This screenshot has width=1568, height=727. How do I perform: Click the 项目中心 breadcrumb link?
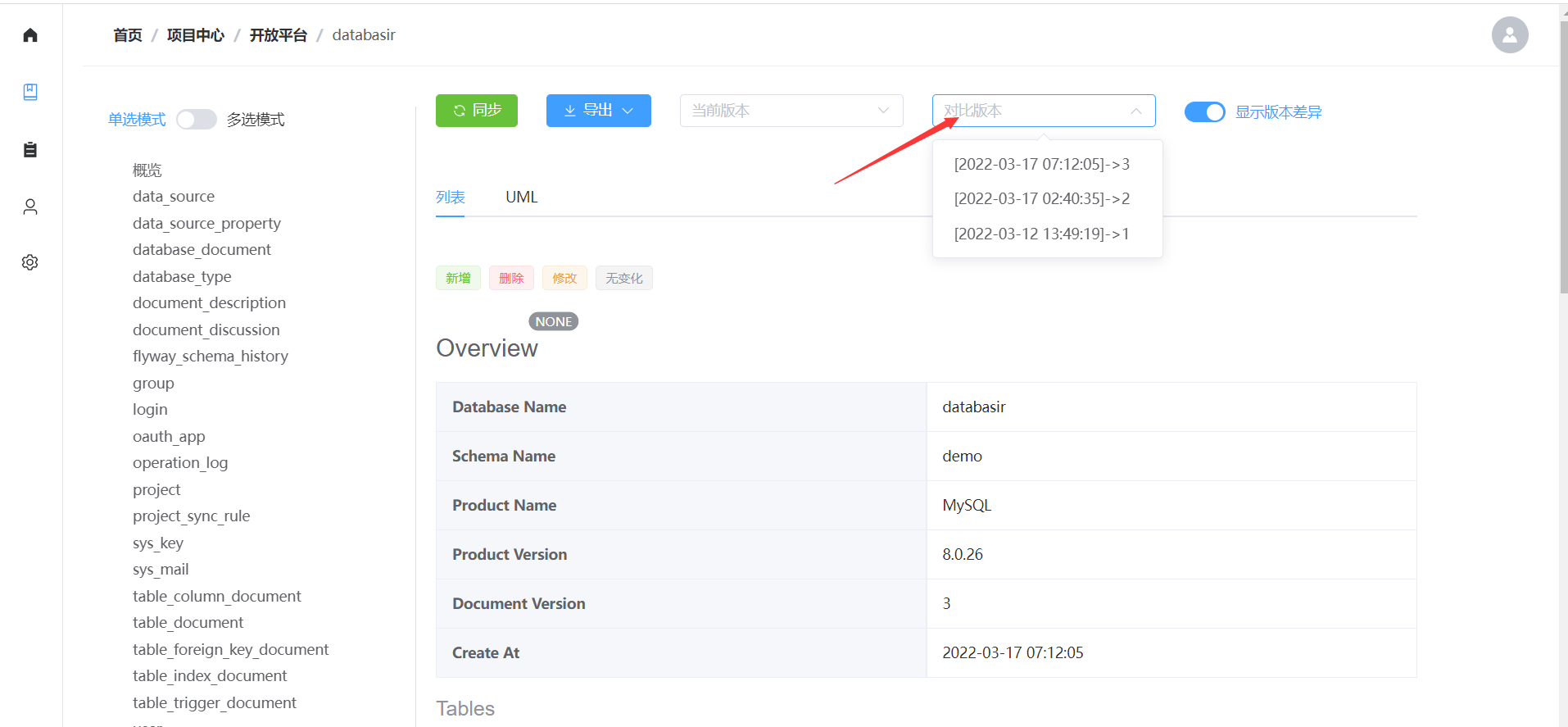tap(195, 35)
